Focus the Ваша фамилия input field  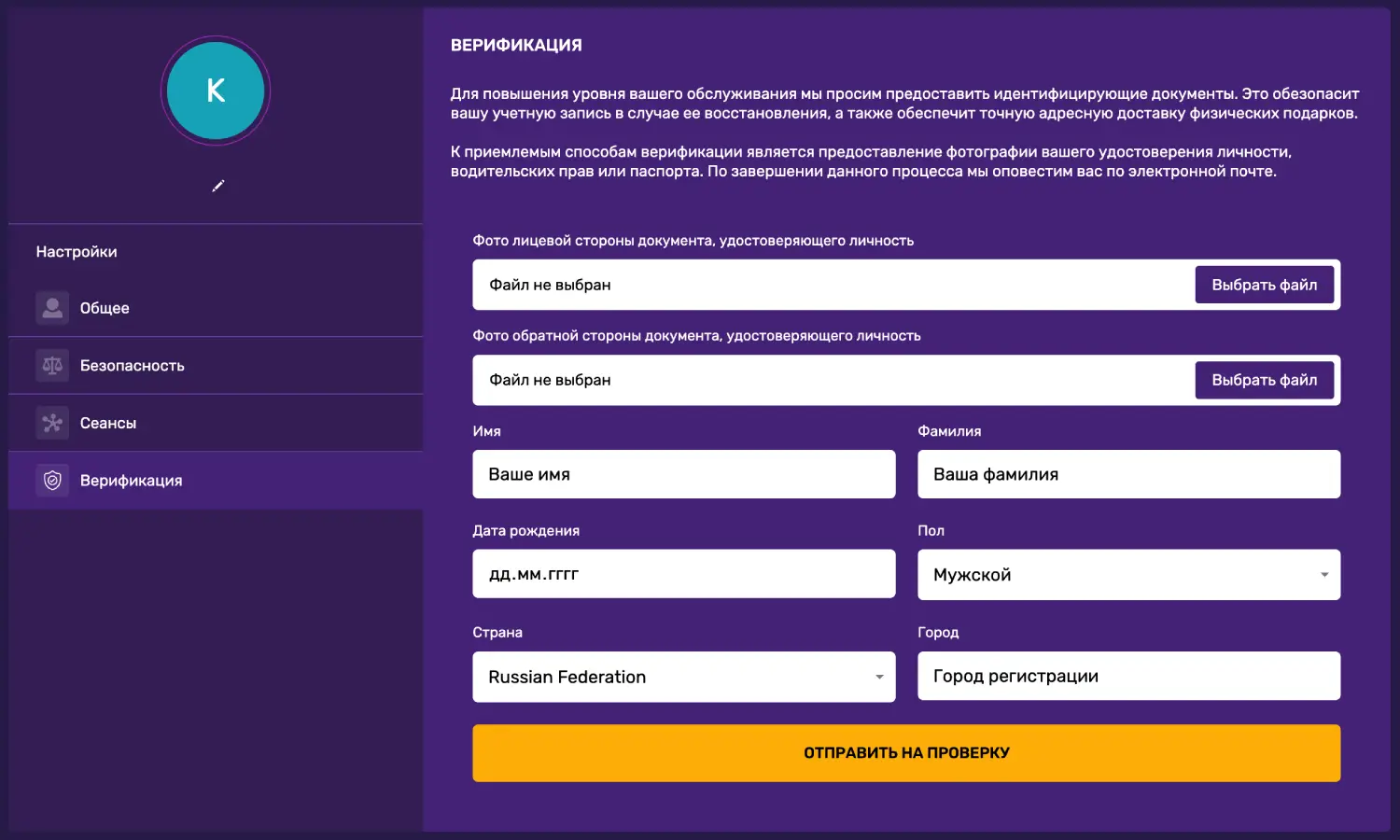(1129, 474)
